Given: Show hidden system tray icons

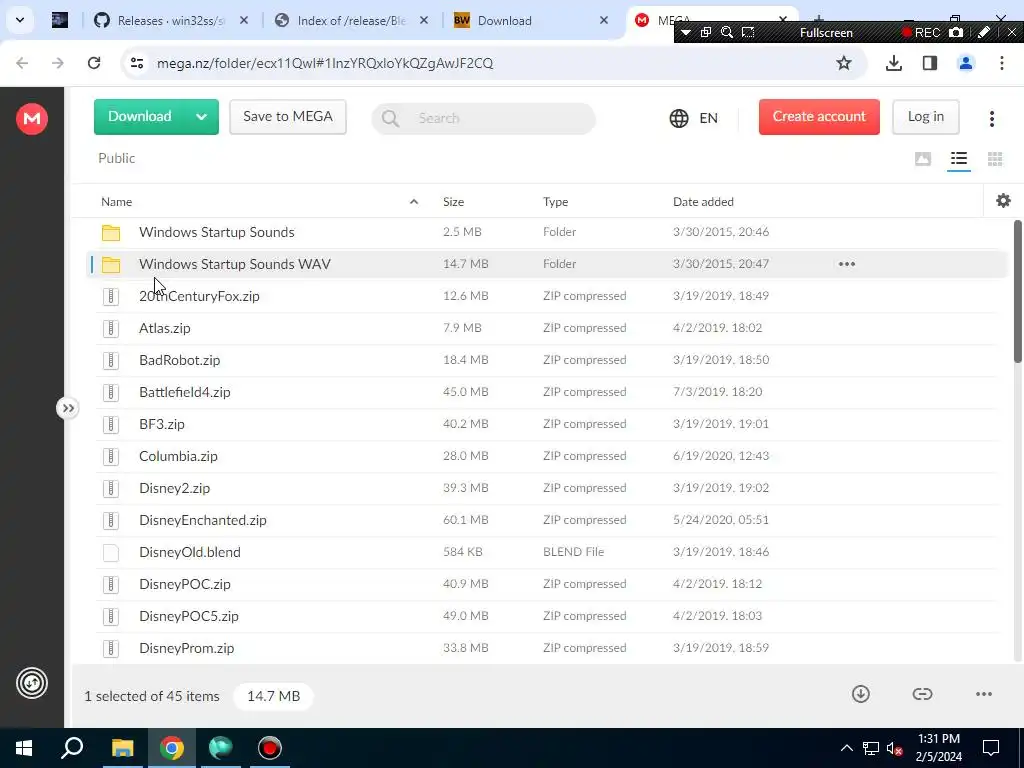Looking at the screenshot, I should click(x=846, y=748).
